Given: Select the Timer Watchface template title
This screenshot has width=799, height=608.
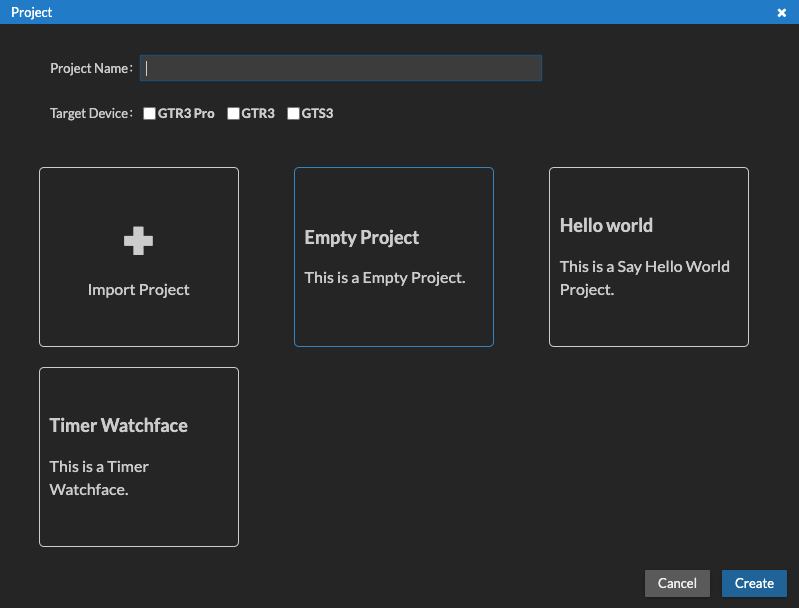Looking at the screenshot, I should coord(118,426).
